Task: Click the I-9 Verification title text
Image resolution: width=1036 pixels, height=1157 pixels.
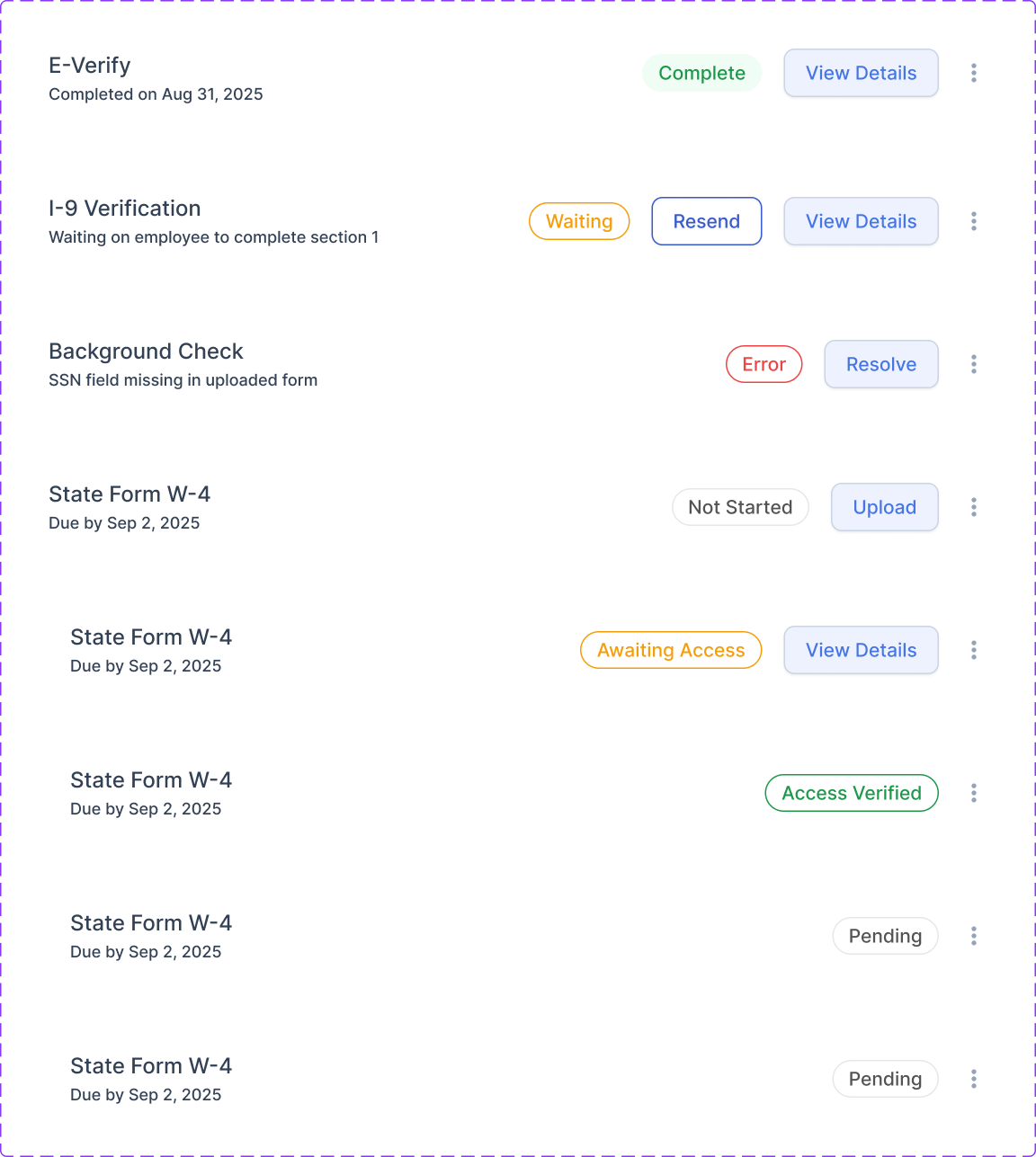Action: coord(124,209)
